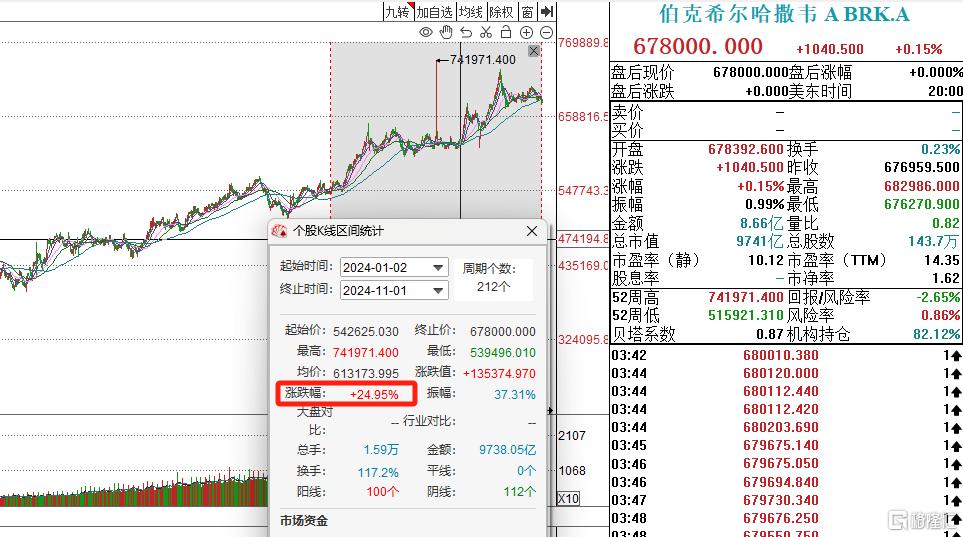Click the 昨收 value 676959.500
The image size is (963, 537).
(x=922, y=167)
